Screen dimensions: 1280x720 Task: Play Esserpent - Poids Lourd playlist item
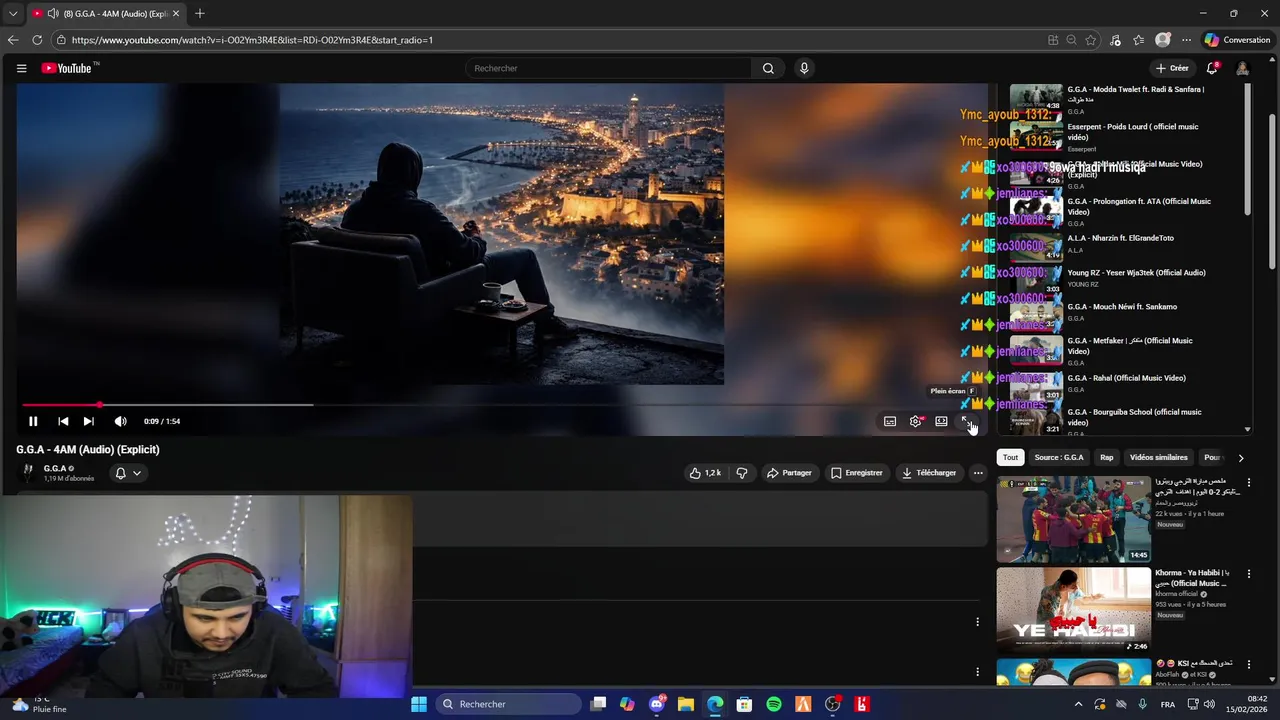[1125, 137]
